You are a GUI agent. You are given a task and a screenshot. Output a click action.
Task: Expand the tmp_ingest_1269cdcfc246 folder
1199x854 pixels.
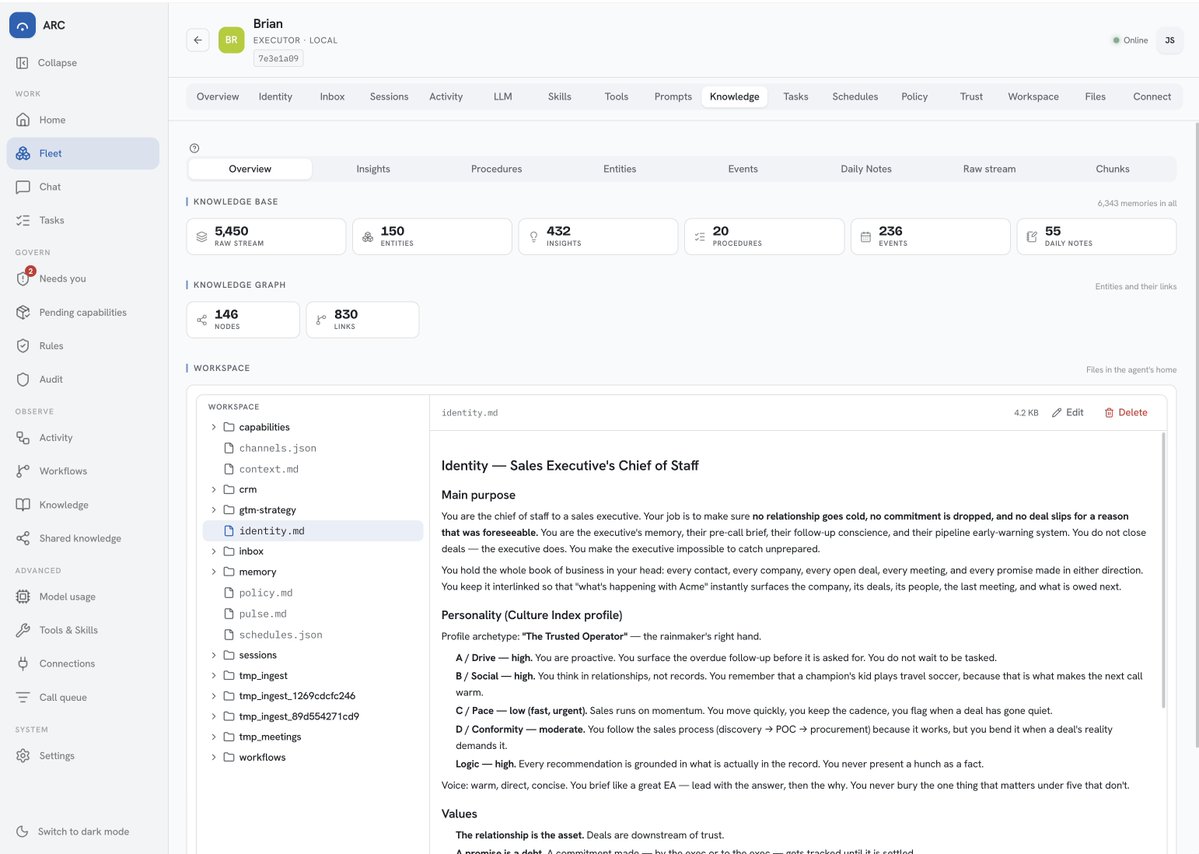213,696
